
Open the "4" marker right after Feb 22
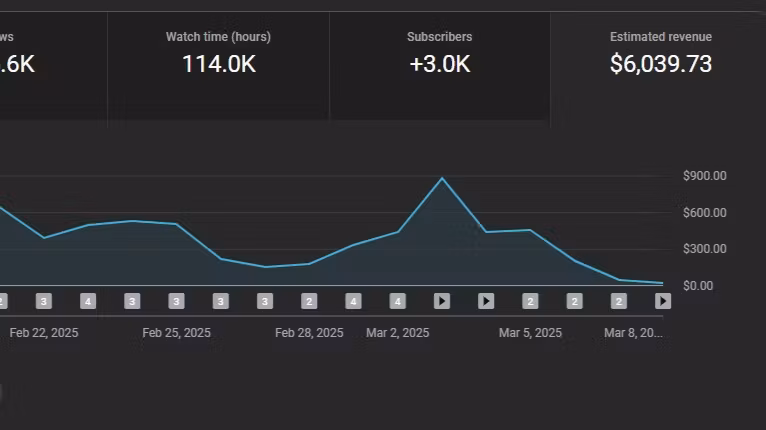click(x=88, y=301)
